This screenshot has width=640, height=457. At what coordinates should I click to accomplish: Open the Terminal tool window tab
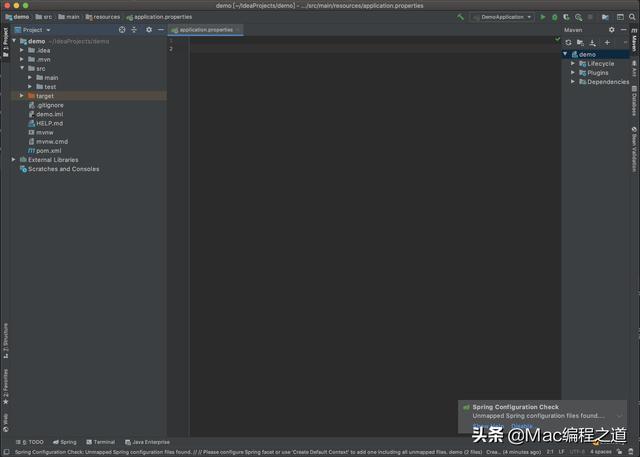pyautogui.click(x=100, y=442)
